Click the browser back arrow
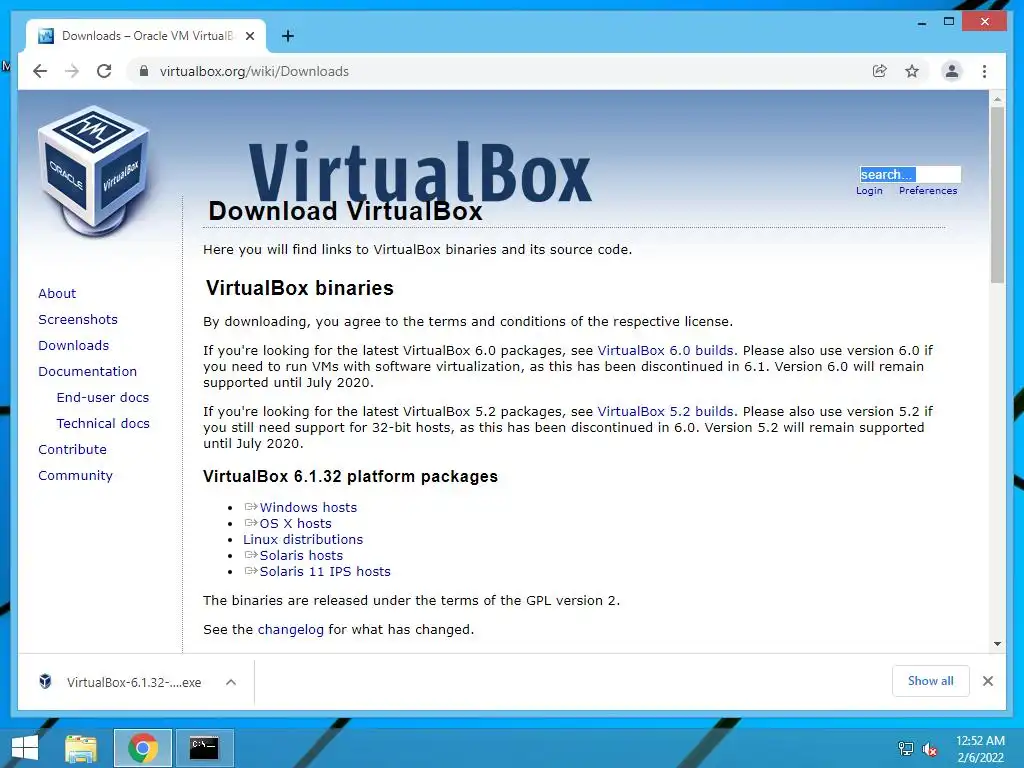 40,71
